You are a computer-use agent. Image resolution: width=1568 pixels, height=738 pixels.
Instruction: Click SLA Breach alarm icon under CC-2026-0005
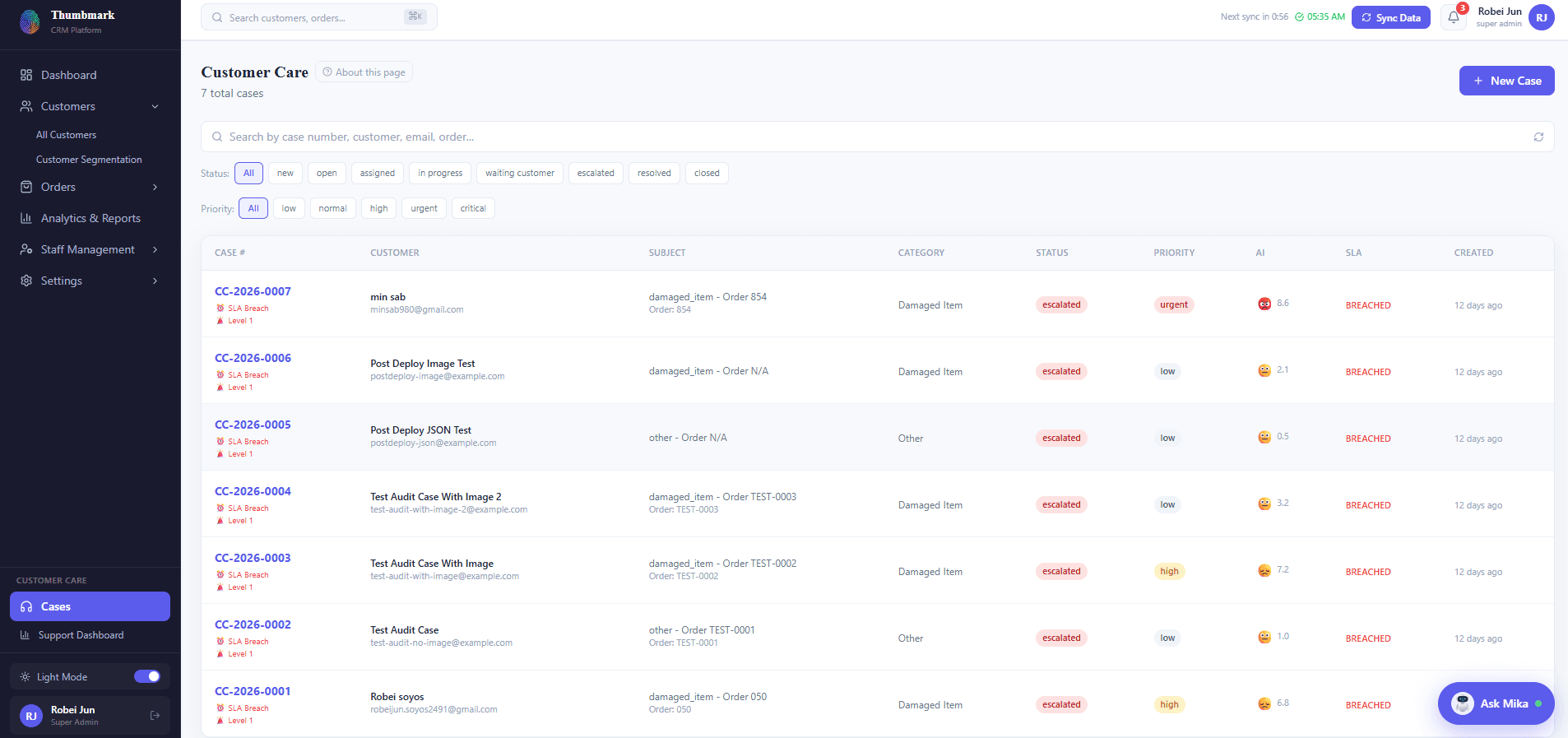pyautogui.click(x=220, y=442)
